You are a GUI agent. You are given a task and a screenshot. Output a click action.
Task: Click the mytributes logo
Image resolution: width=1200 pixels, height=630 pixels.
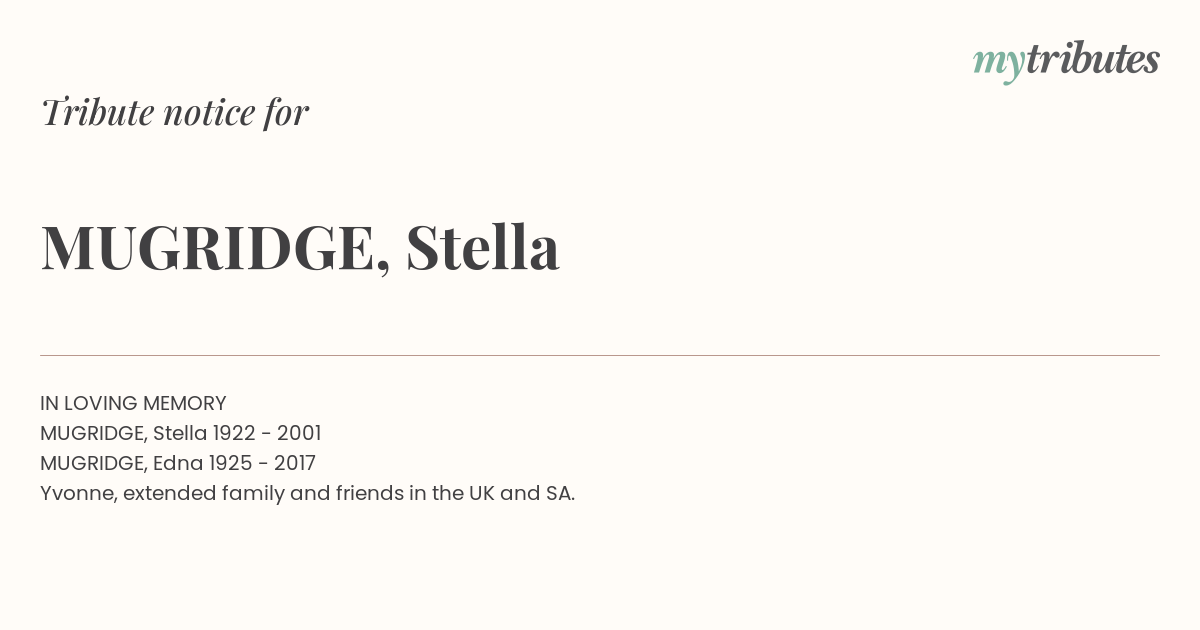click(1066, 61)
